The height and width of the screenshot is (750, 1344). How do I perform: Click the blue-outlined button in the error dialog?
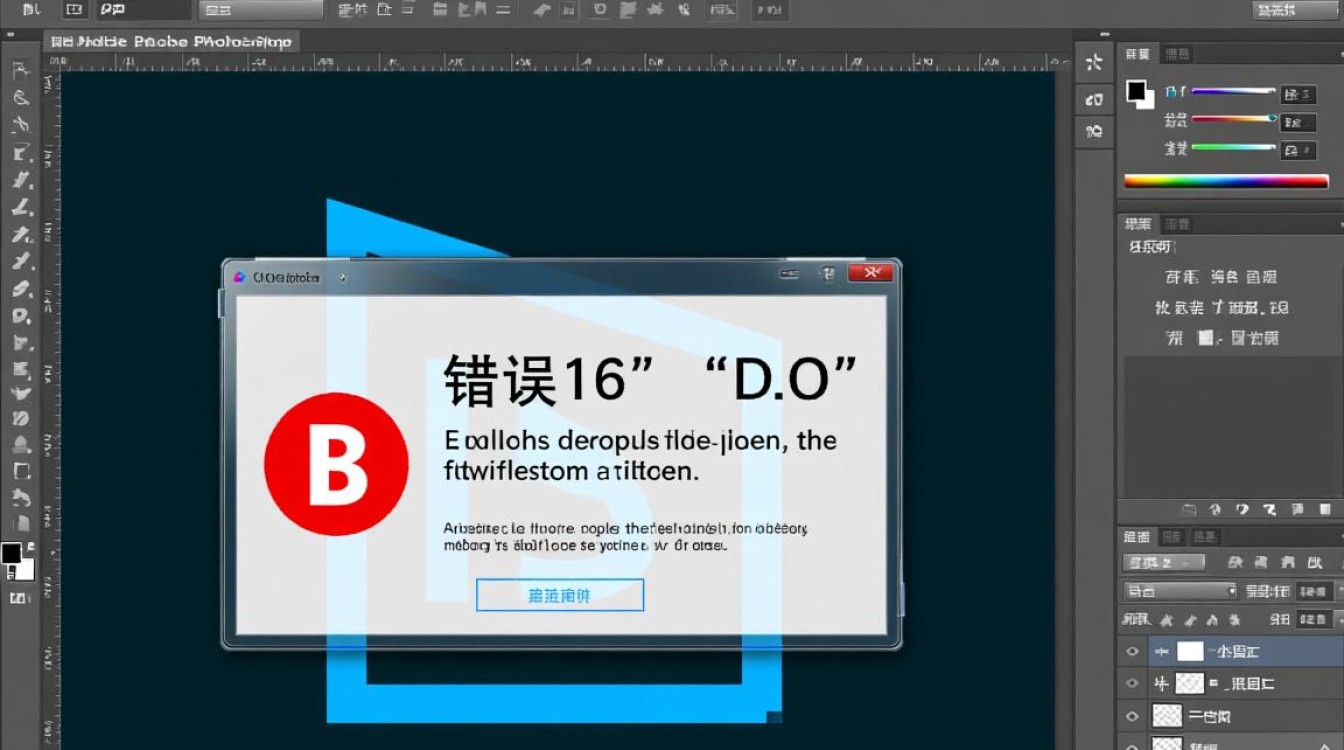pyautogui.click(x=559, y=595)
